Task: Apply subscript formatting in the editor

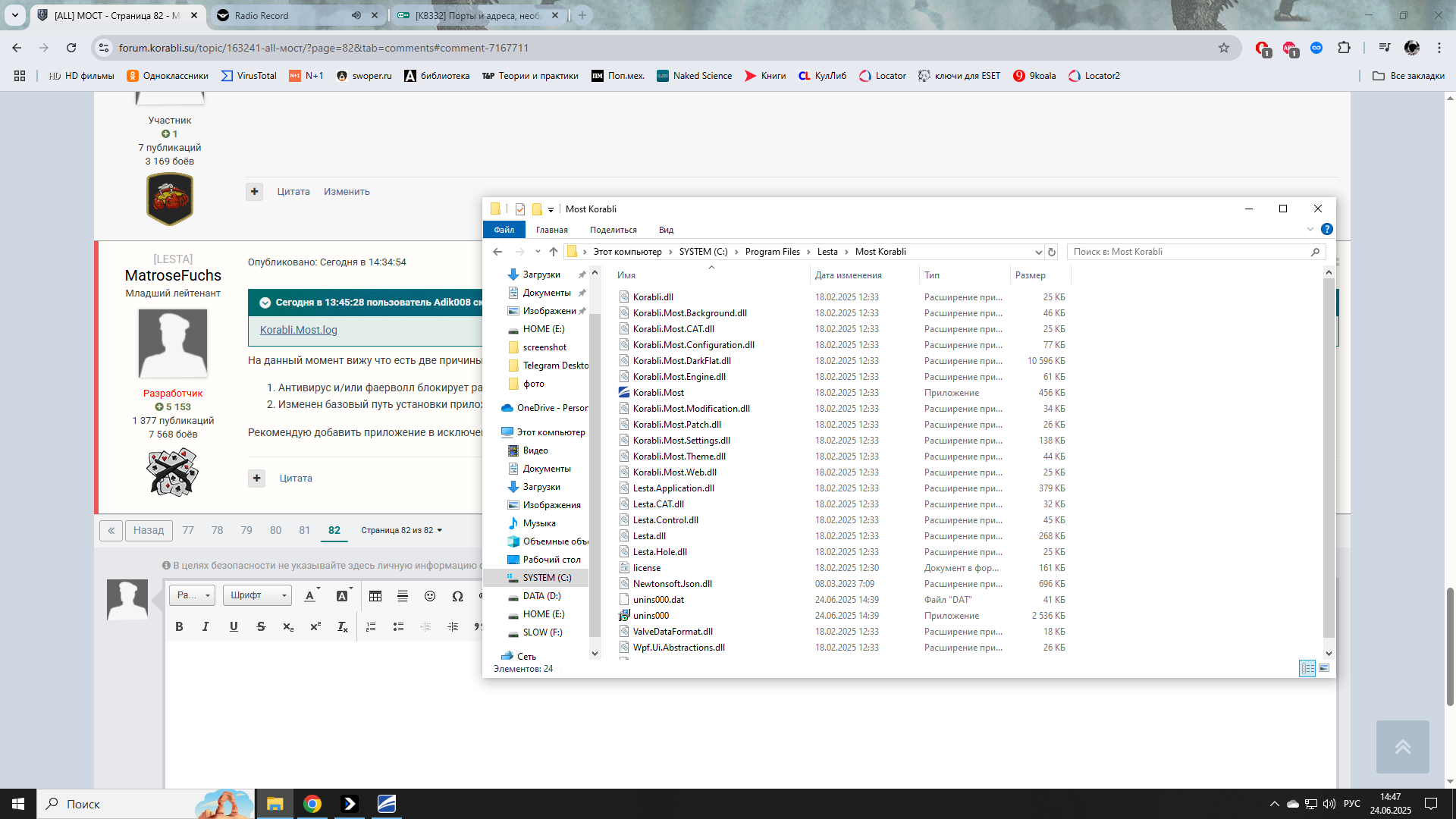Action: tap(288, 626)
